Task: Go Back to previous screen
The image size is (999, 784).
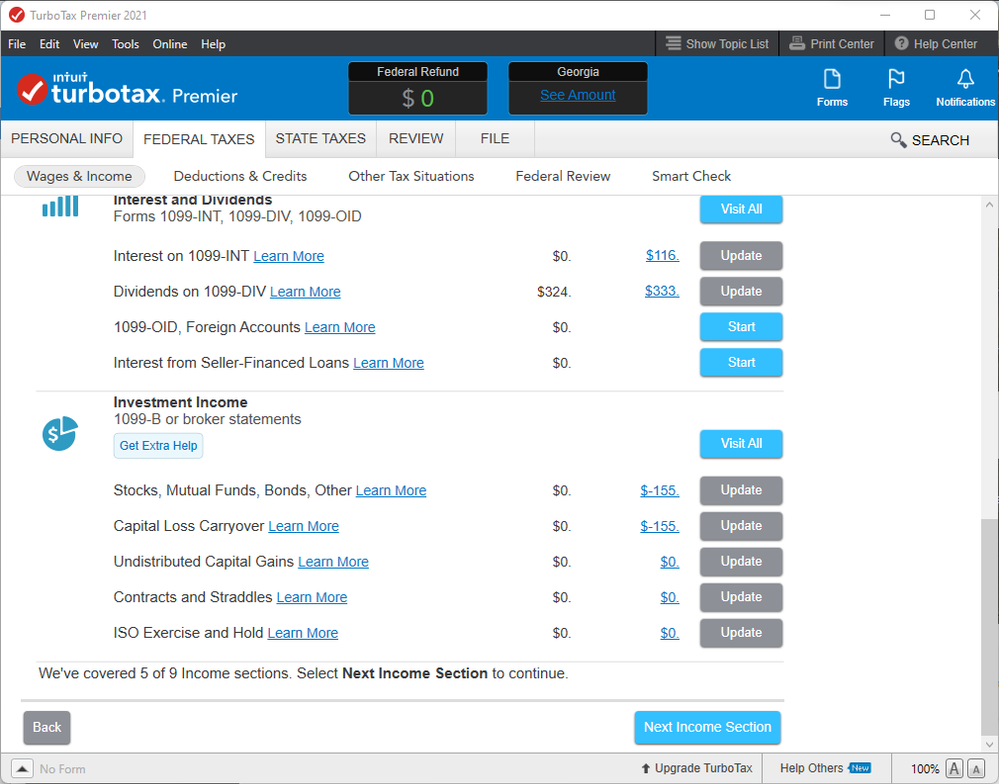Action: pos(47,727)
